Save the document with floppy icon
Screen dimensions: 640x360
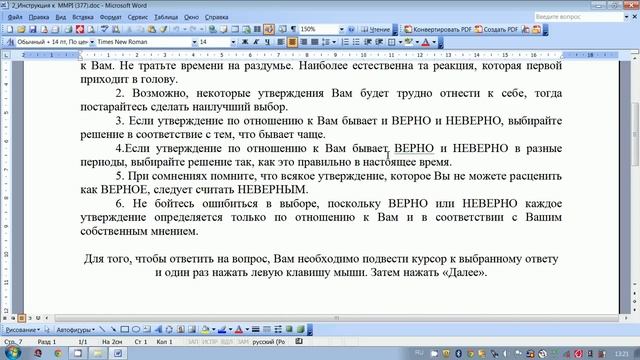(x=33, y=29)
